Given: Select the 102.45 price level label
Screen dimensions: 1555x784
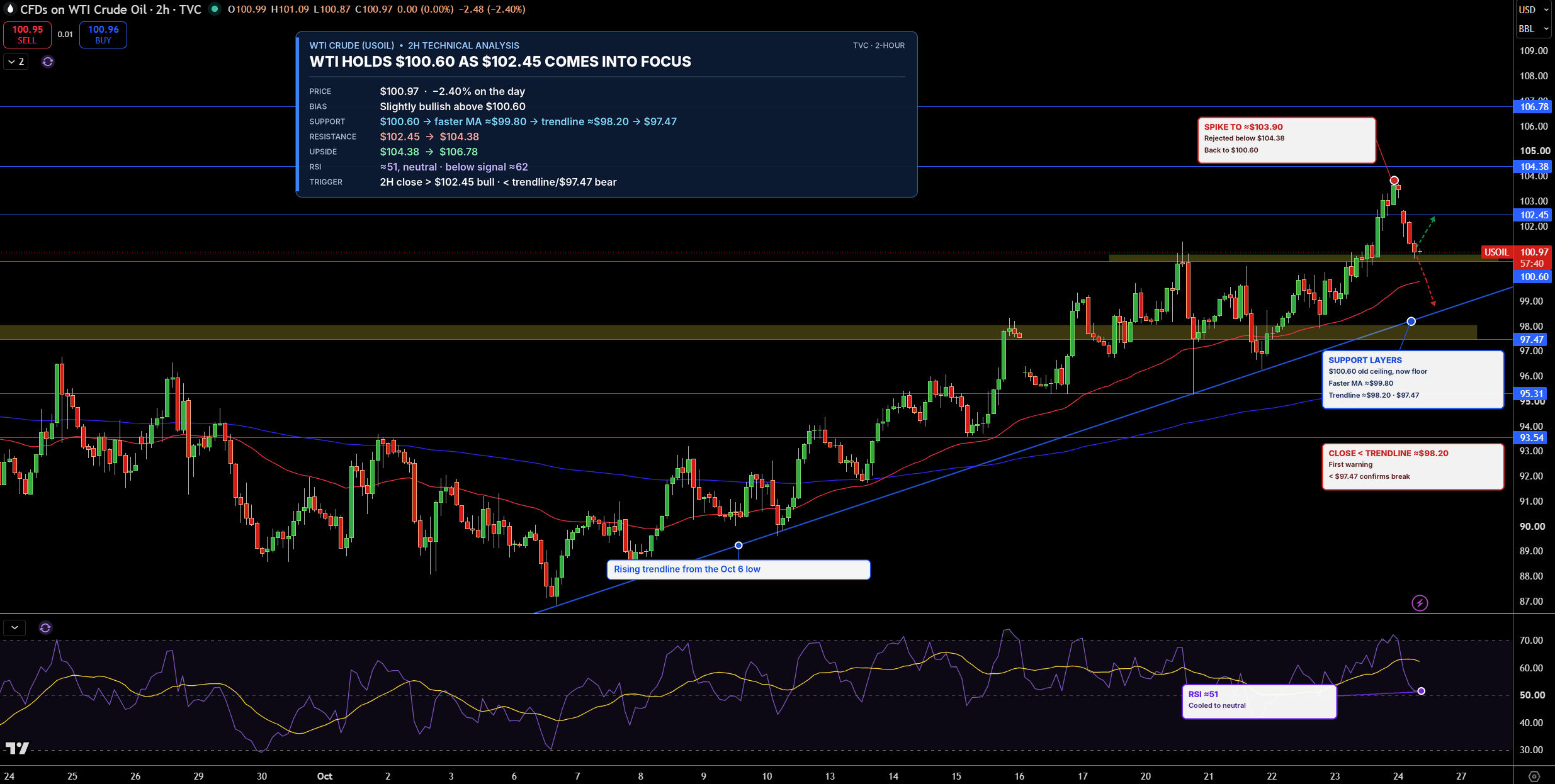Looking at the screenshot, I should click(1534, 215).
